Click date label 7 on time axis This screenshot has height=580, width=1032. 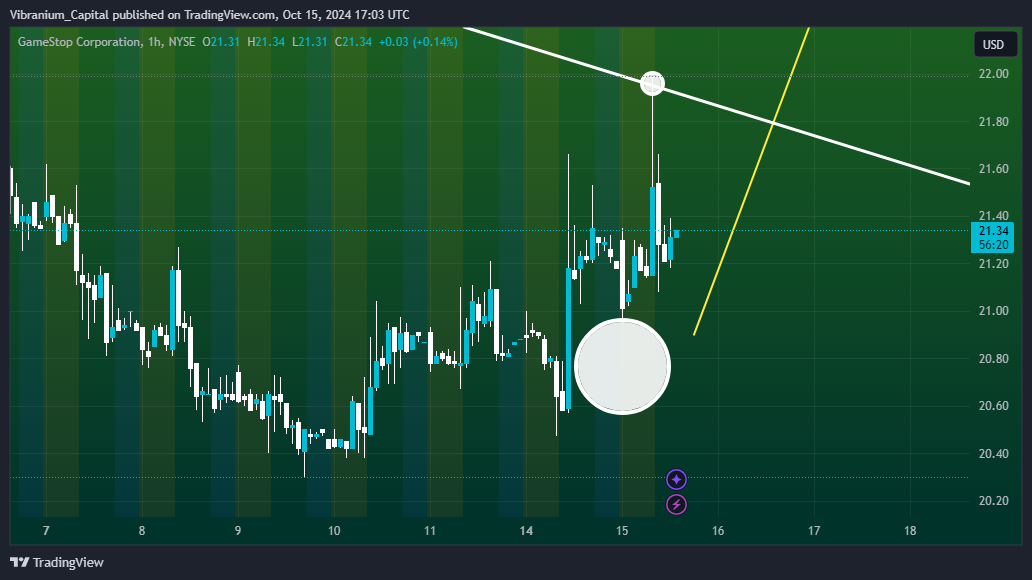tap(46, 531)
